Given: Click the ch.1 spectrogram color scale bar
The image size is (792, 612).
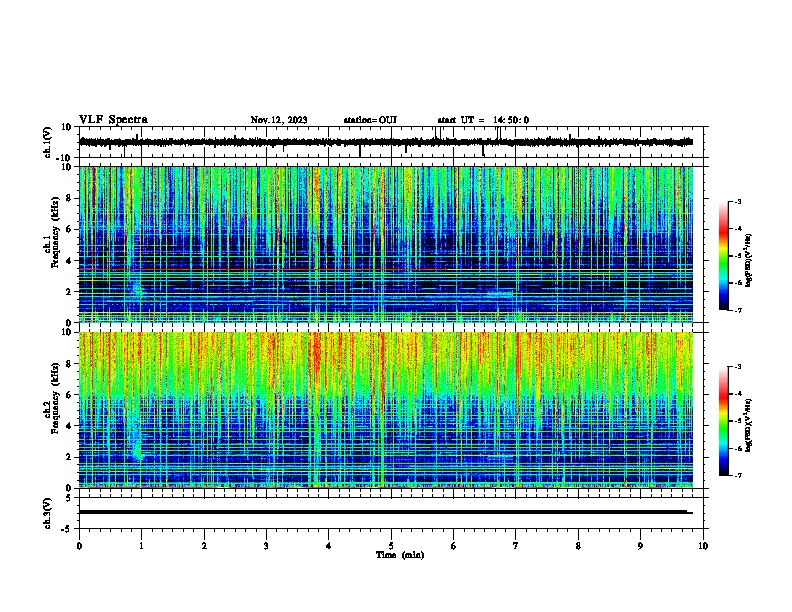Looking at the screenshot, I should [724, 256].
